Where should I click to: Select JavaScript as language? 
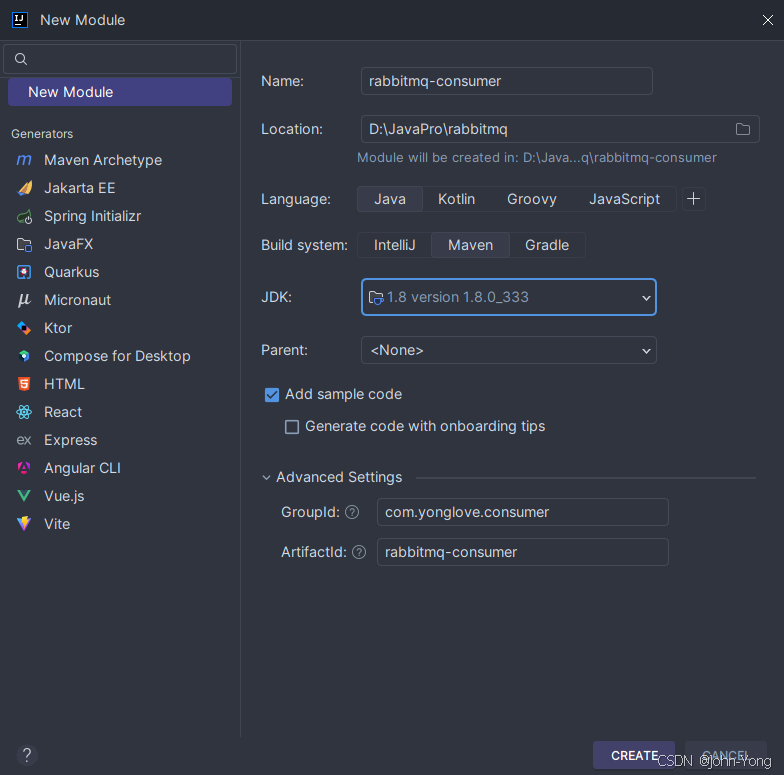624,199
